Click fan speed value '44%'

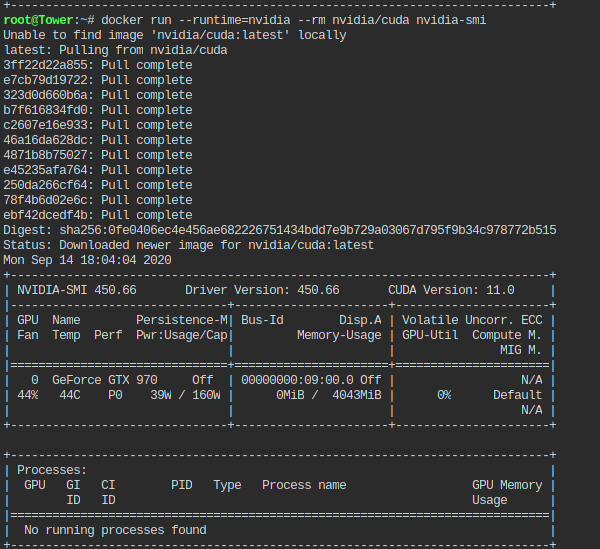28,395
